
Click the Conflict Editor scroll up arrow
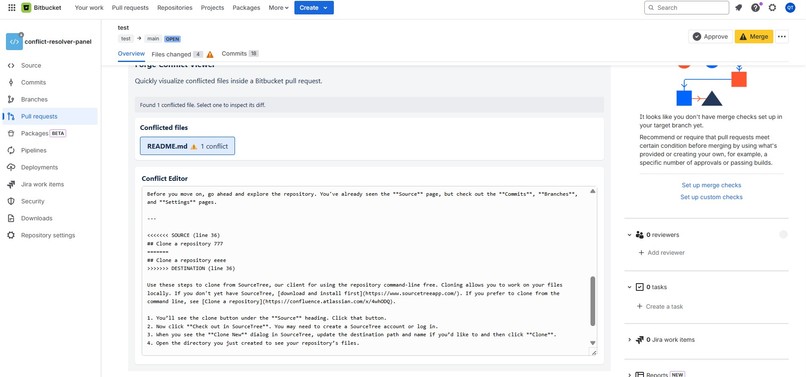(592, 191)
